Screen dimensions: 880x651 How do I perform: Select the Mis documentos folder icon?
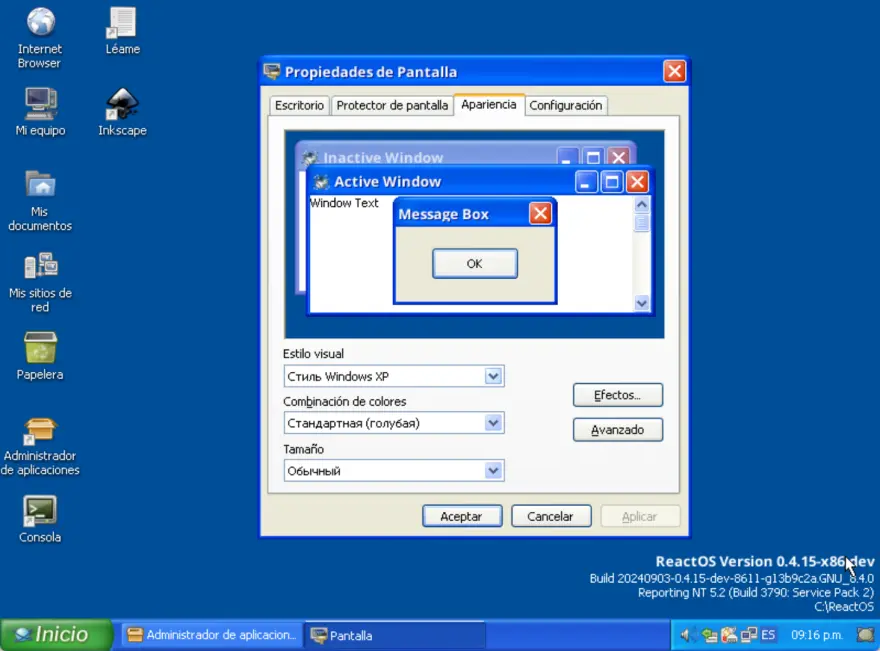coord(40,201)
